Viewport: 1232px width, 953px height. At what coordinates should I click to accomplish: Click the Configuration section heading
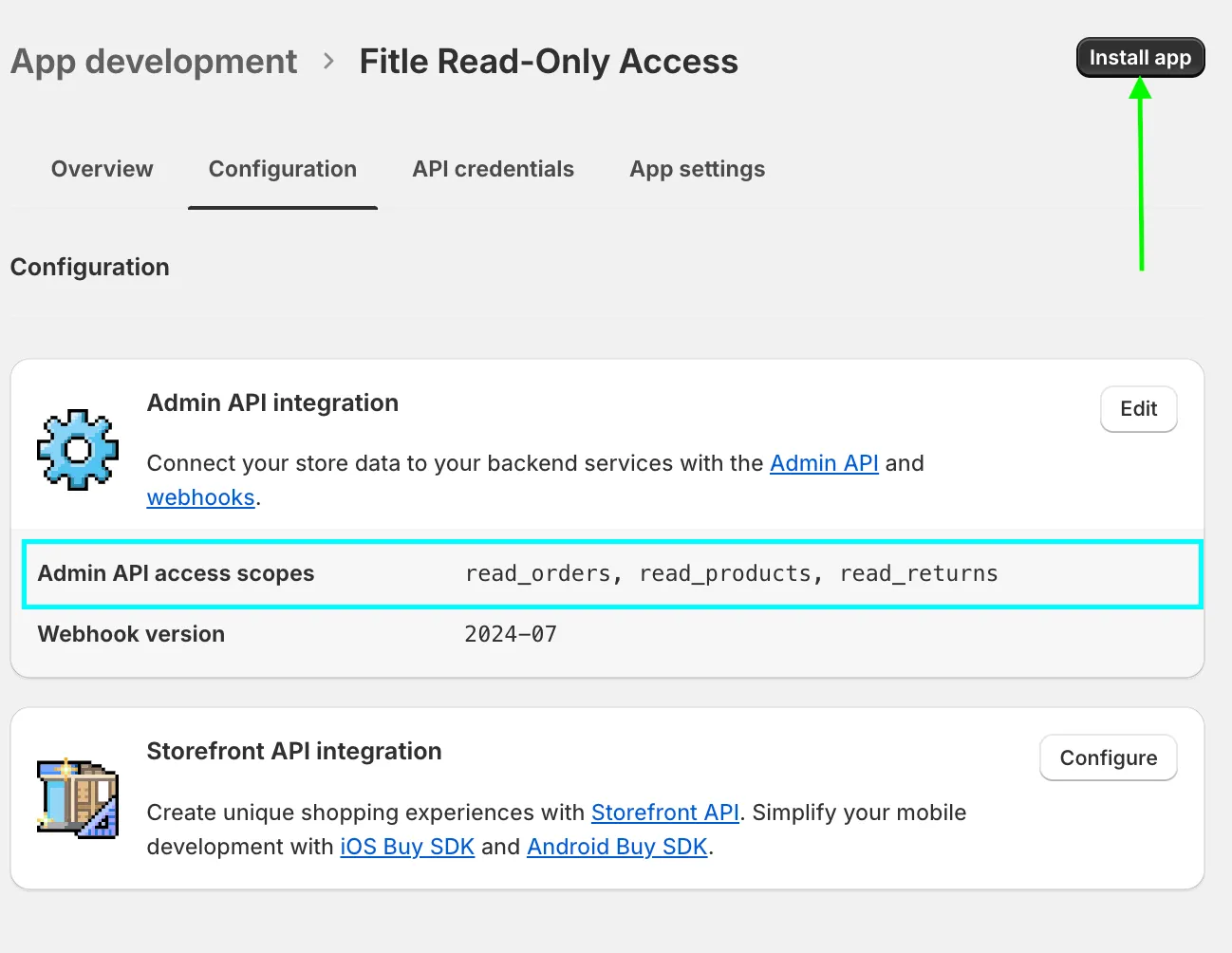pyautogui.click(x=90, y=268)
